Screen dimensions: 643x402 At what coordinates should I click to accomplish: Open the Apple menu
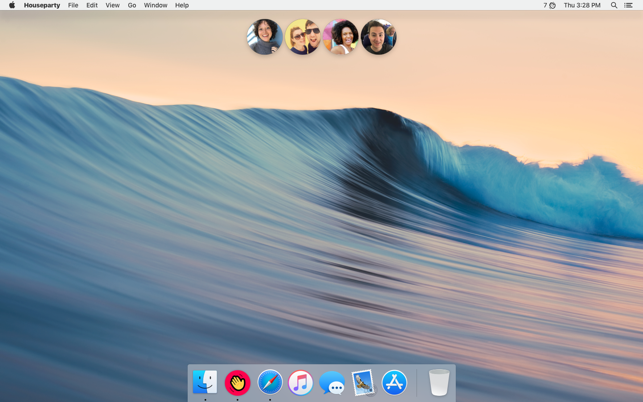pyautogui.click(x=12, y=5)
